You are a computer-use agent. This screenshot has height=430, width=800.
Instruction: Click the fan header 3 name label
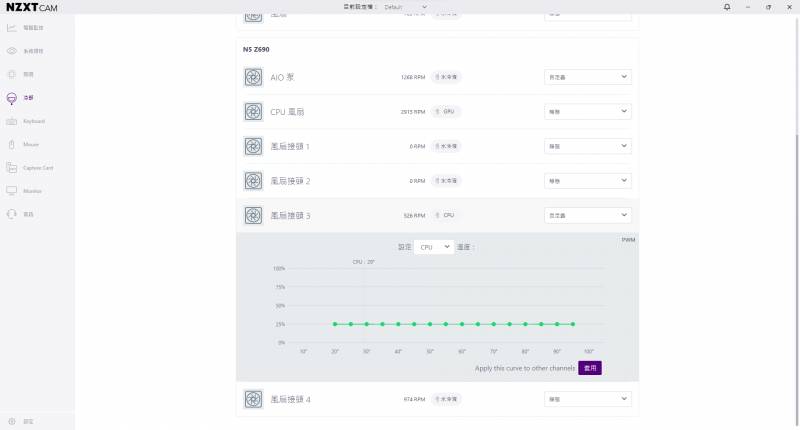point(290,215)
